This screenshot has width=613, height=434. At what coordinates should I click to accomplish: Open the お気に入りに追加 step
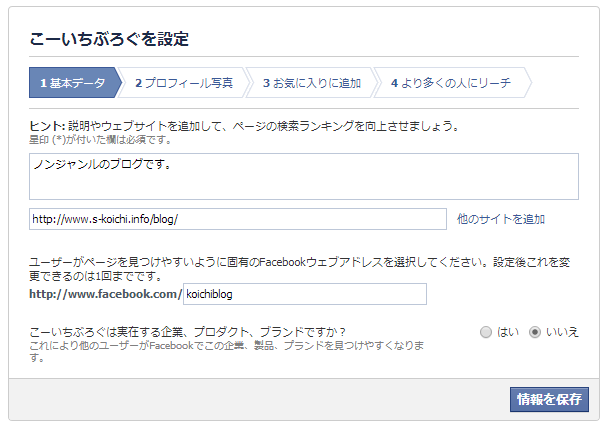(x=310, y=83)
